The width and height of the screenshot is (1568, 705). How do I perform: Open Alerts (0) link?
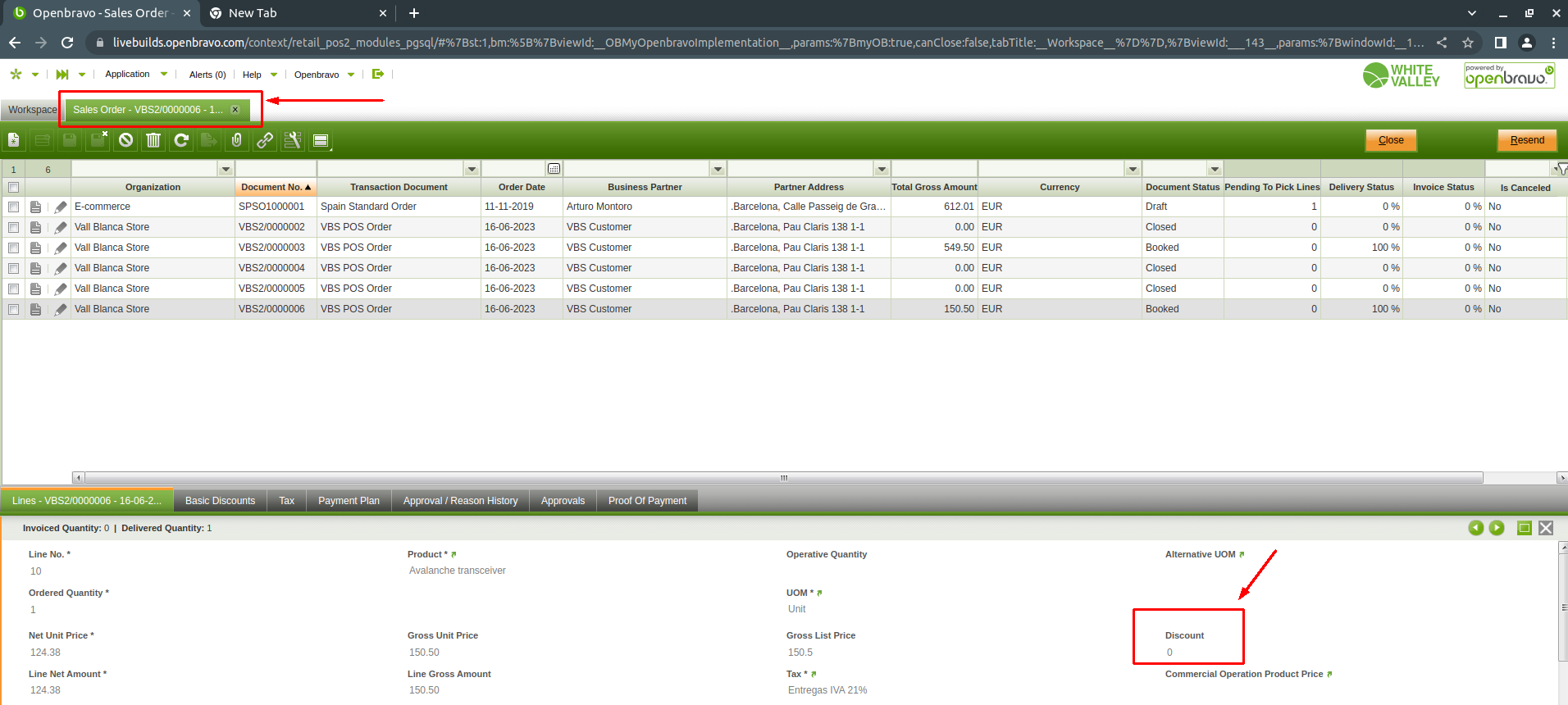point(207,75)
